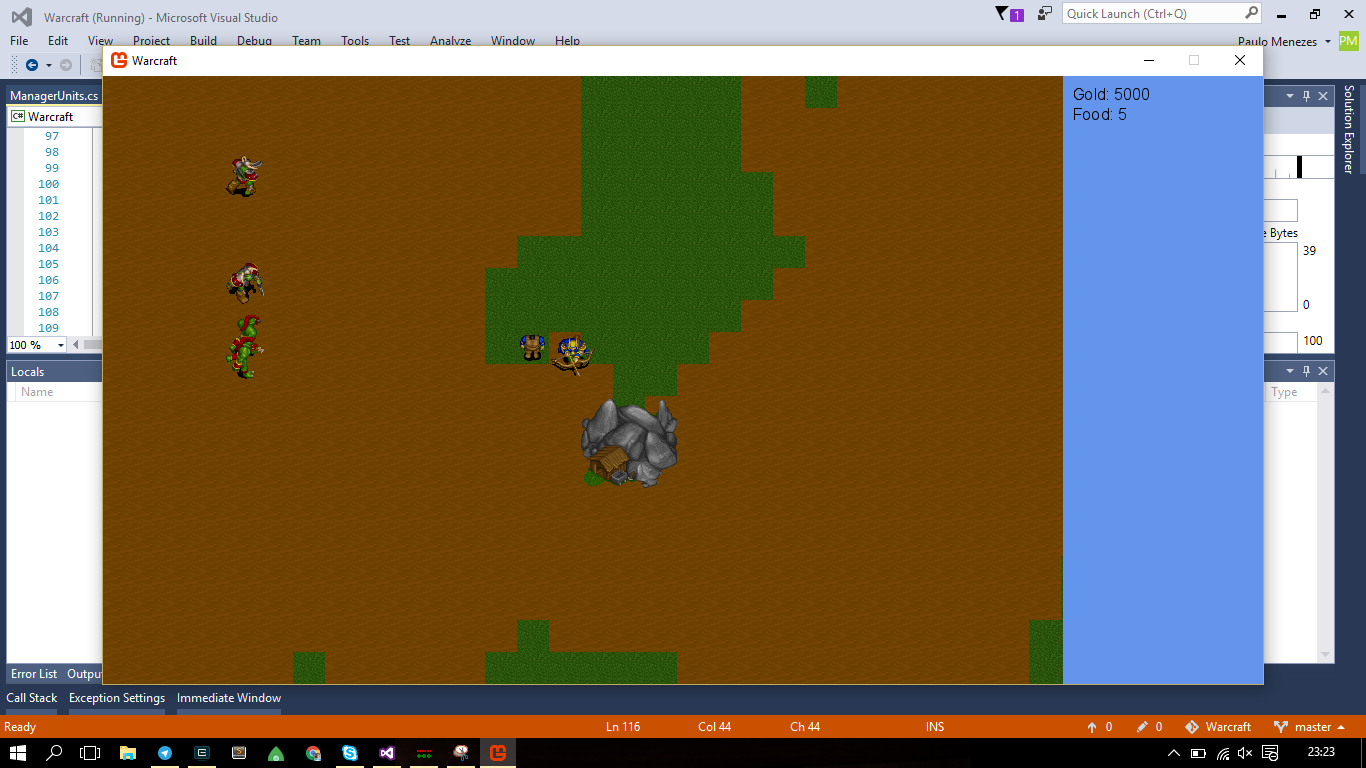Click the unpublished commits up-arrow indicator

click(1100, 727)
